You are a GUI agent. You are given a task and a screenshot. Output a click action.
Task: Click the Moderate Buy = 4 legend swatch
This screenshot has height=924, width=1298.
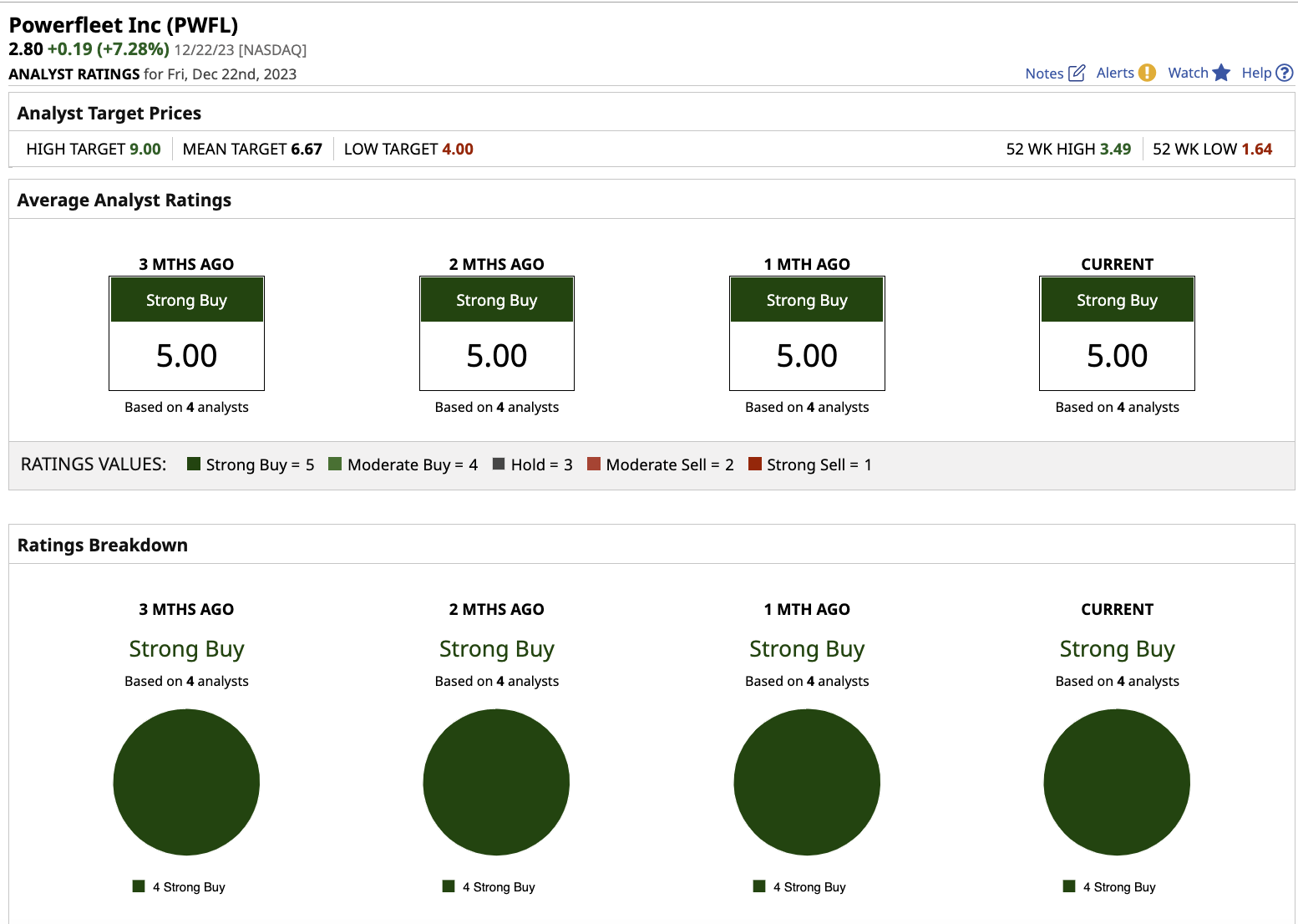point(335,465)
